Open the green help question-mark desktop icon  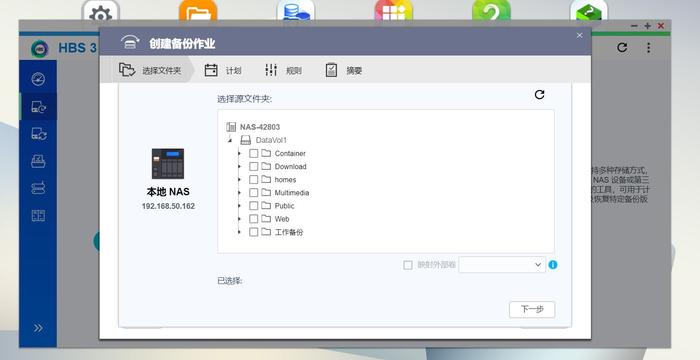coord(491,11)
